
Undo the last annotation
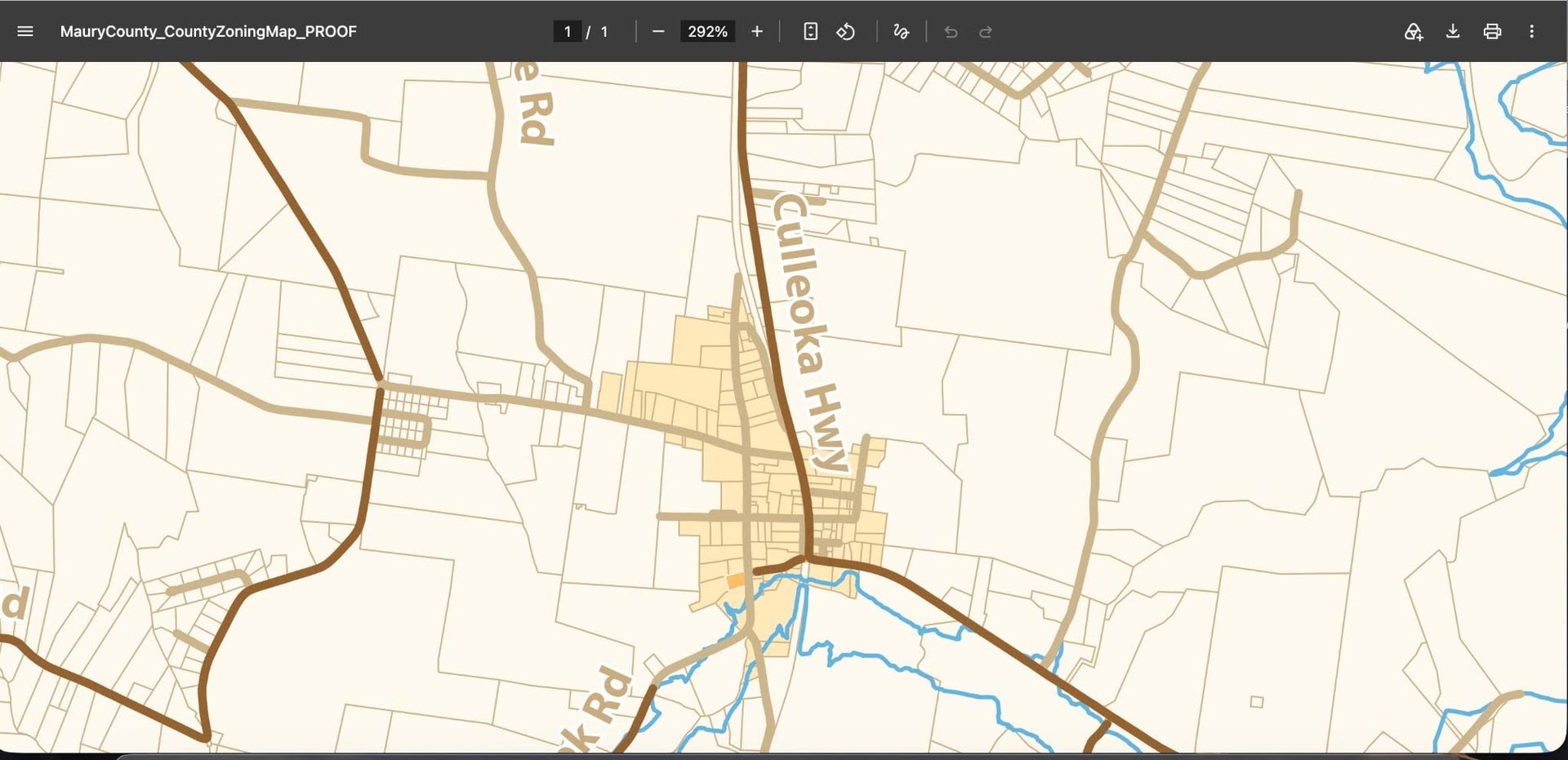coord(951,31)
